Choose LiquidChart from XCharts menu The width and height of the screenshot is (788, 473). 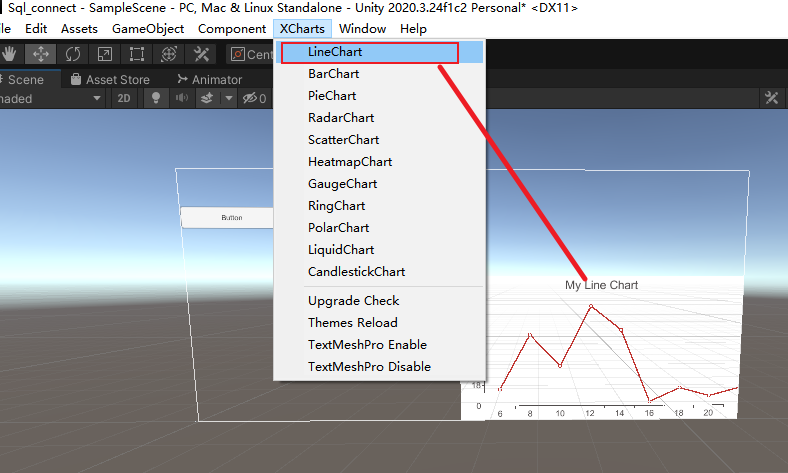tap(379, 250)
